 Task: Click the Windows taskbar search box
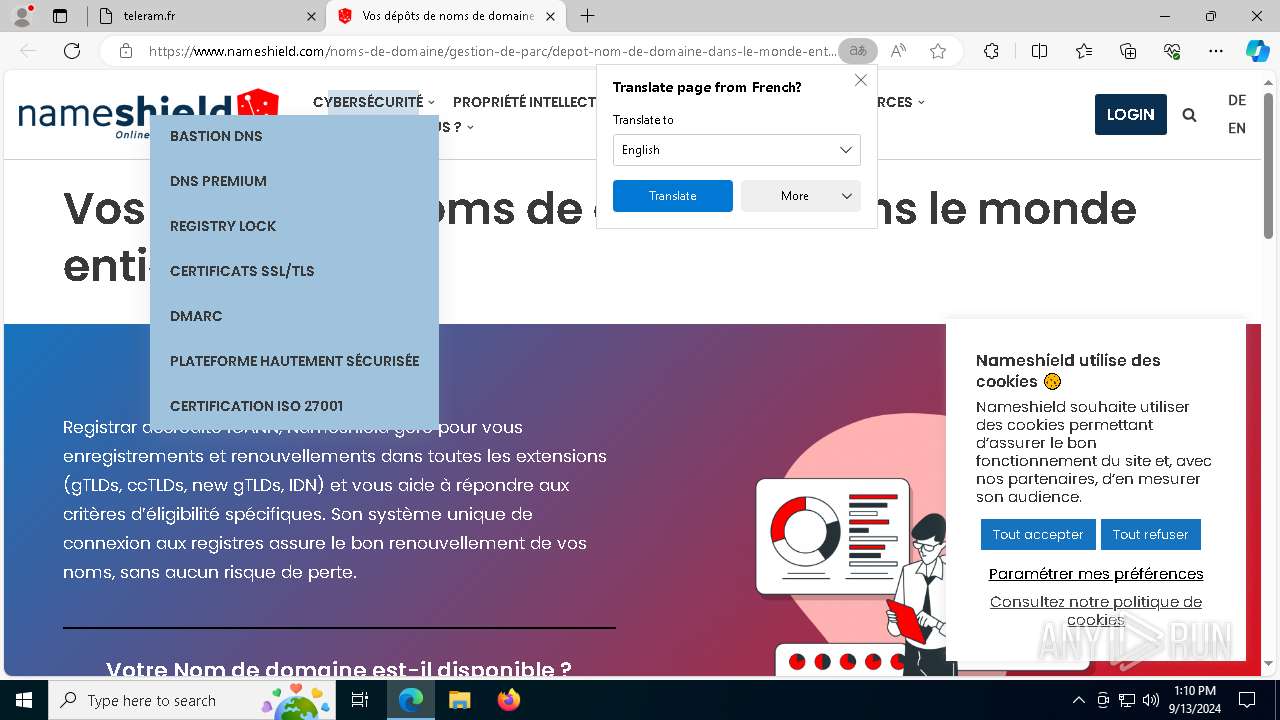coord(192,700)
